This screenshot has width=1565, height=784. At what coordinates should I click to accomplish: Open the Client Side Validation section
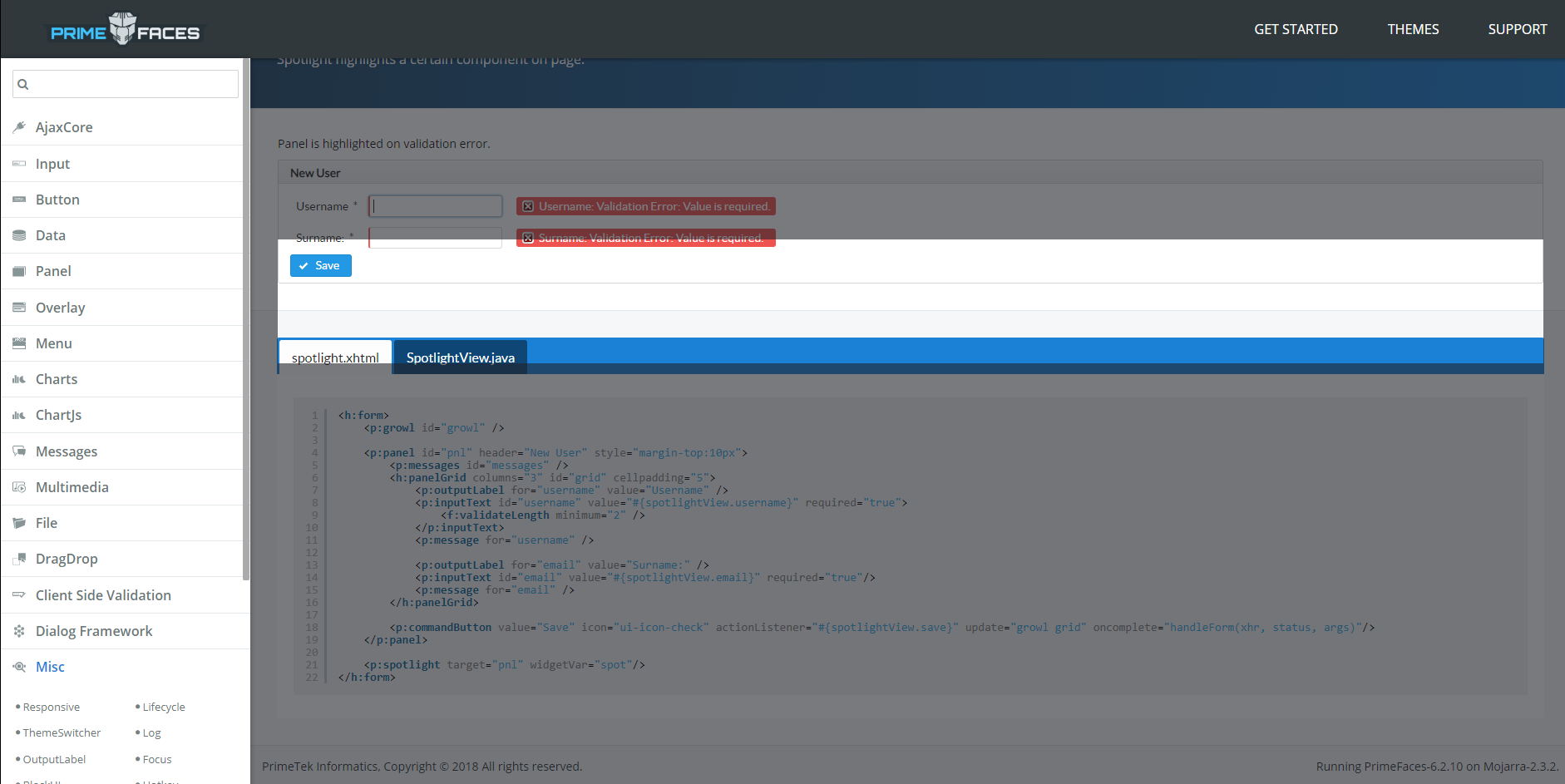click(102, 594)
